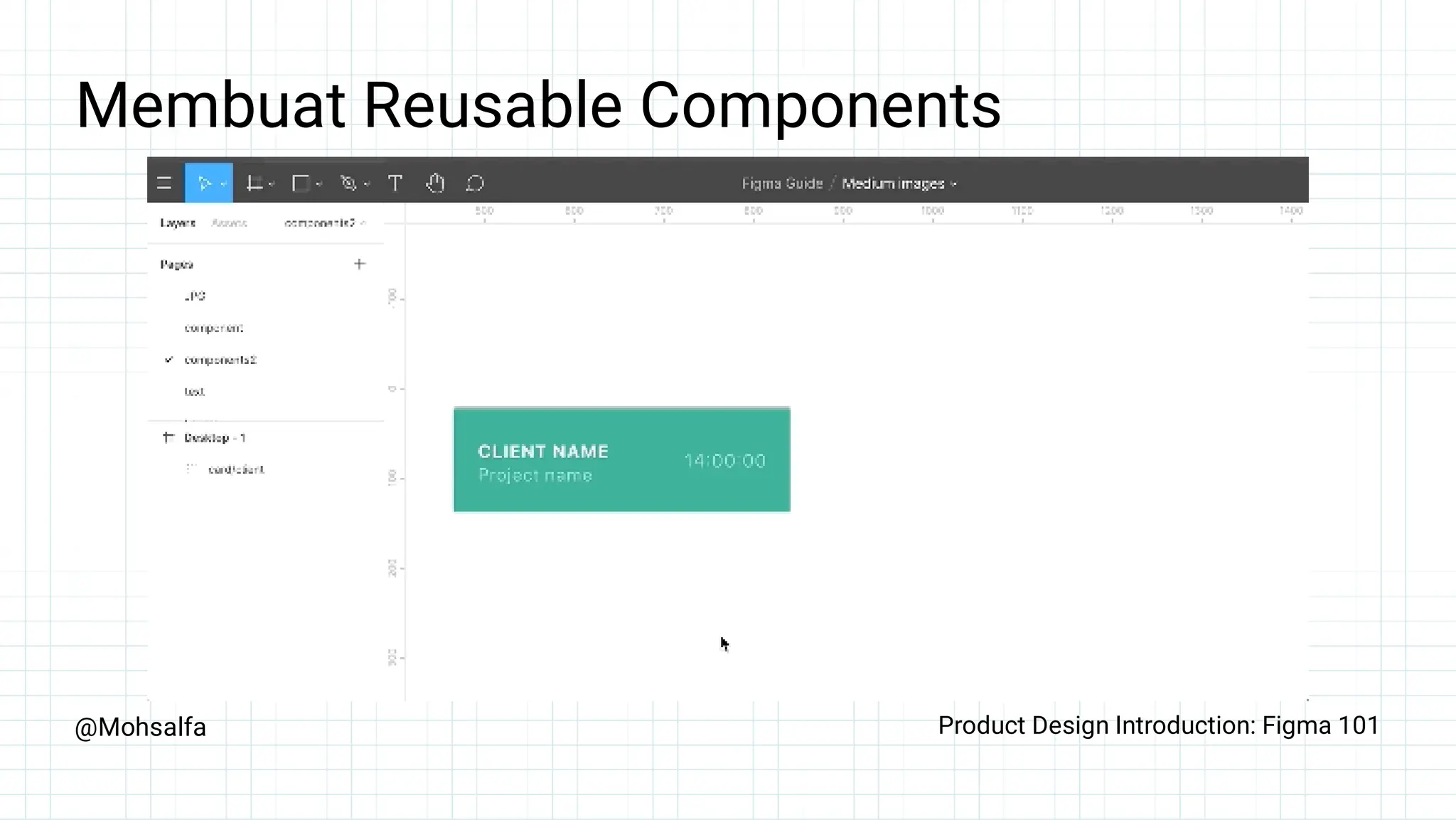Expand the Frame tool dropdown arrow
The height and width of the screenshot is (820, 1456).
(x=272, y=184)
